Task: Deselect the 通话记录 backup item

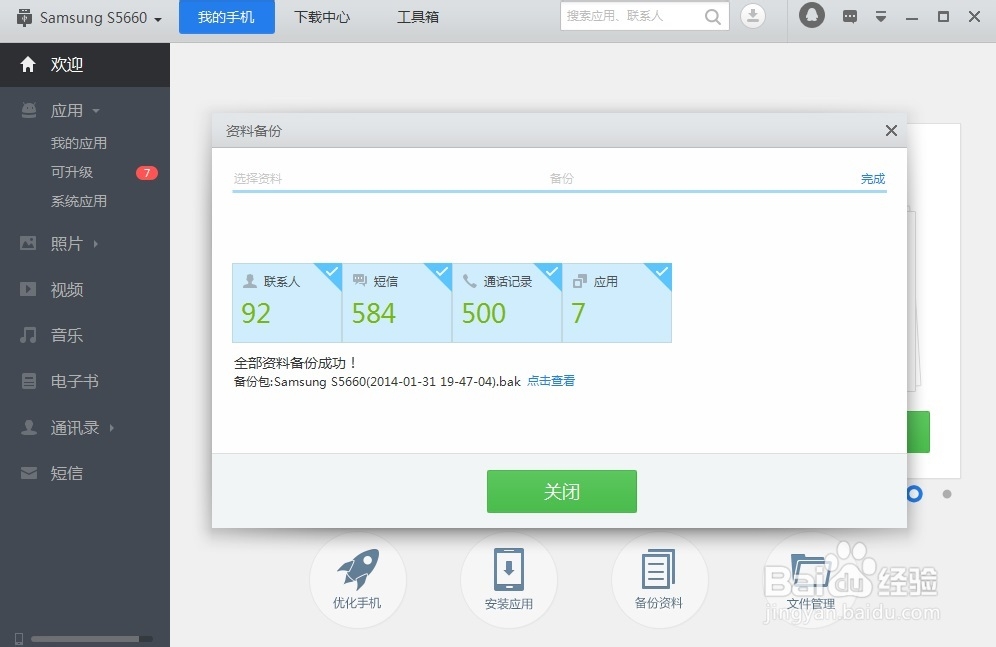Action: click(x=549, y=272)
